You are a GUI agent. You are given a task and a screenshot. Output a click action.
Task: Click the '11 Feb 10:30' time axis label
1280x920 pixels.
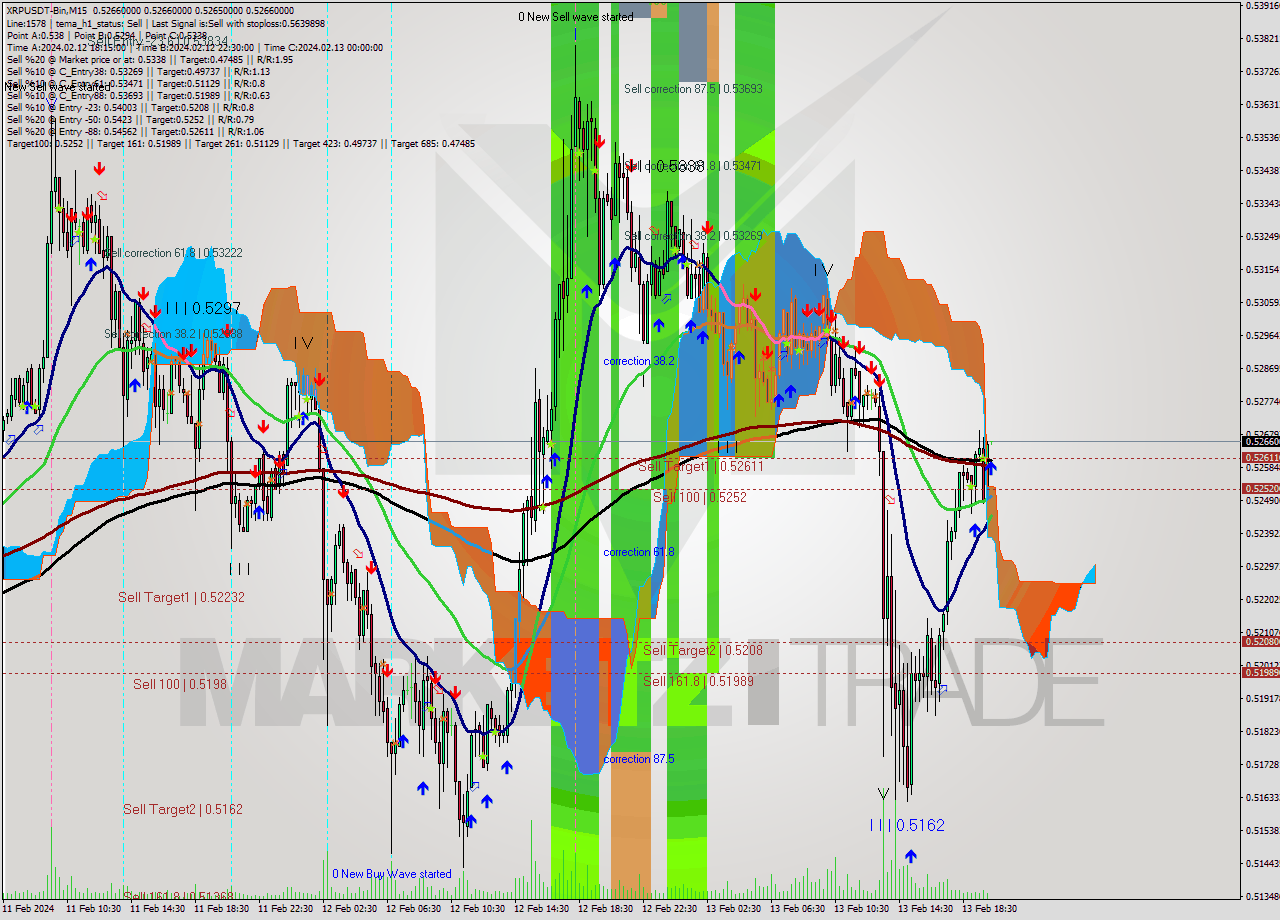(x=93, y=909)
